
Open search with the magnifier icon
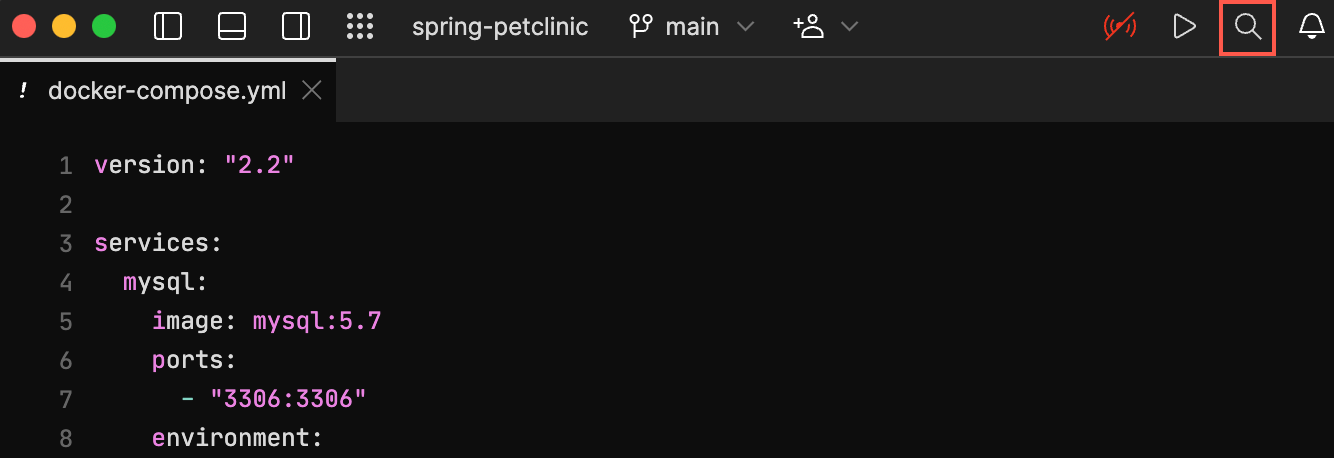click(1248, 27)
